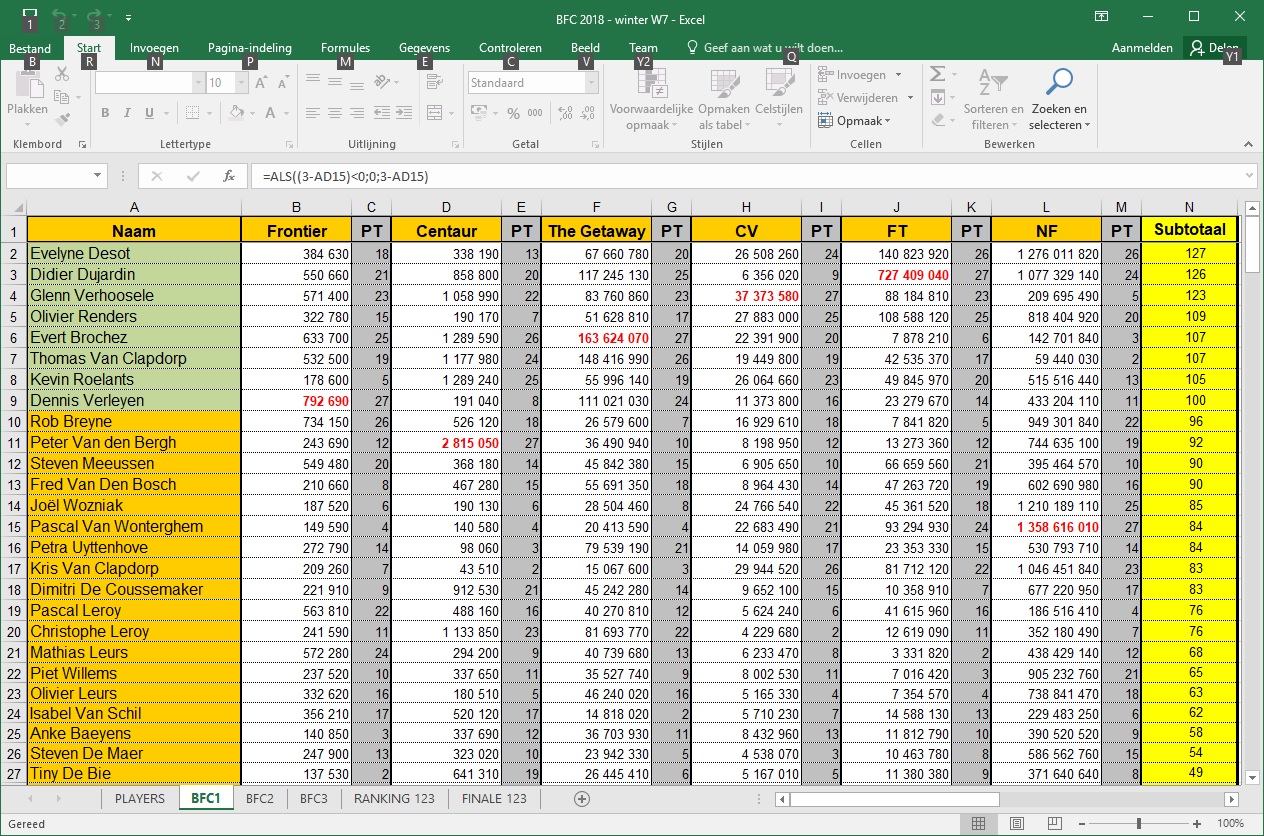Click the Delen share button
This screenshot has height=836, width=1264.
pos(1214,48)
